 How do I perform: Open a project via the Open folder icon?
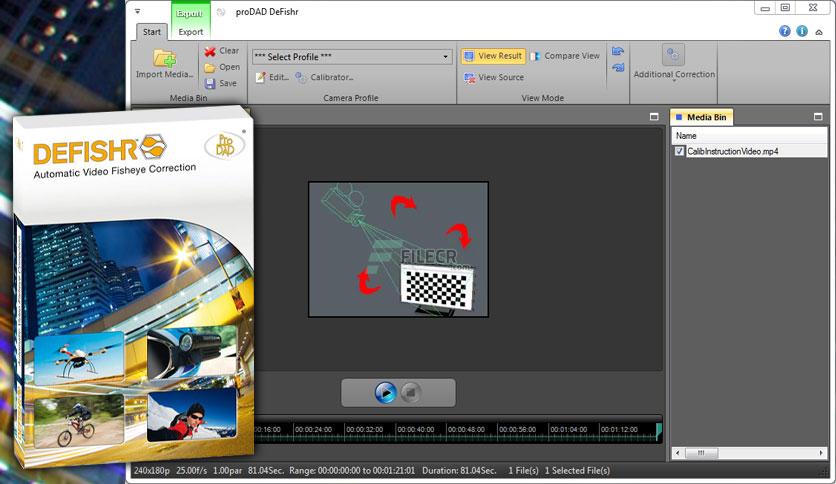tap(210, 68)
